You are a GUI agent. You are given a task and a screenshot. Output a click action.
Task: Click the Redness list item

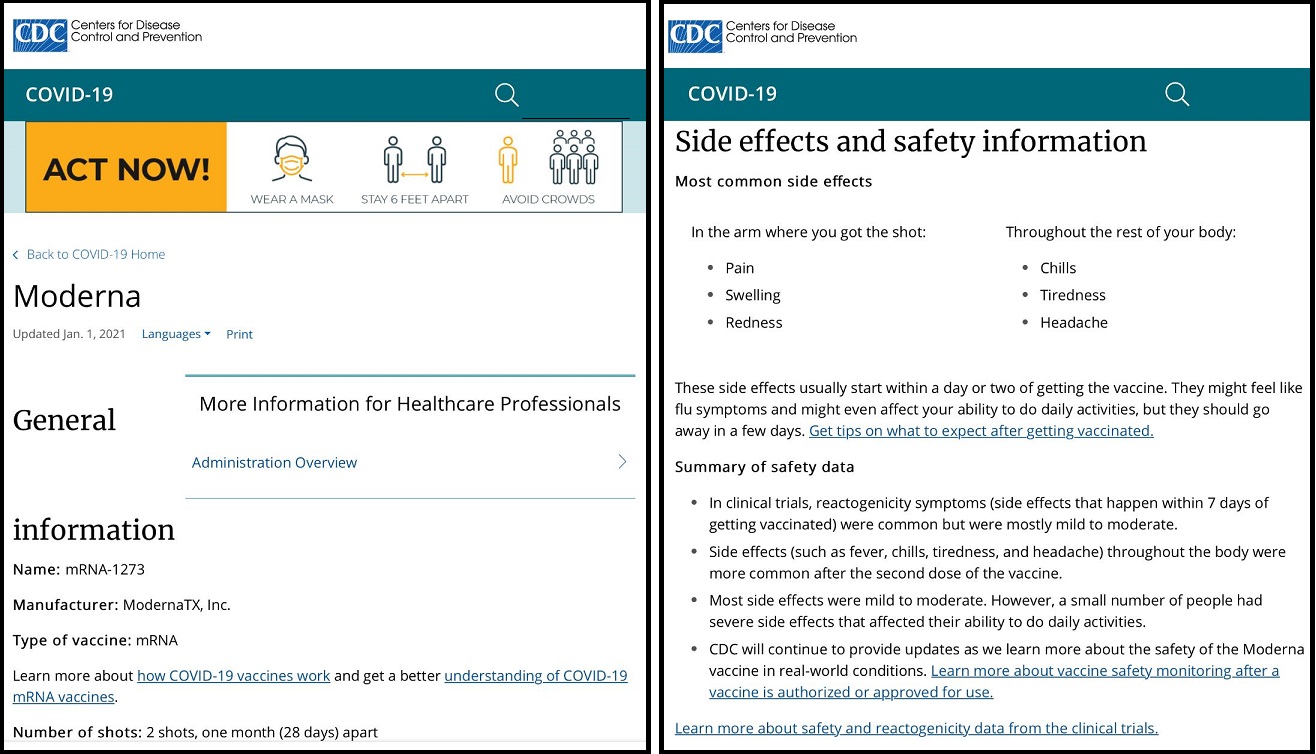click(754, 322)
